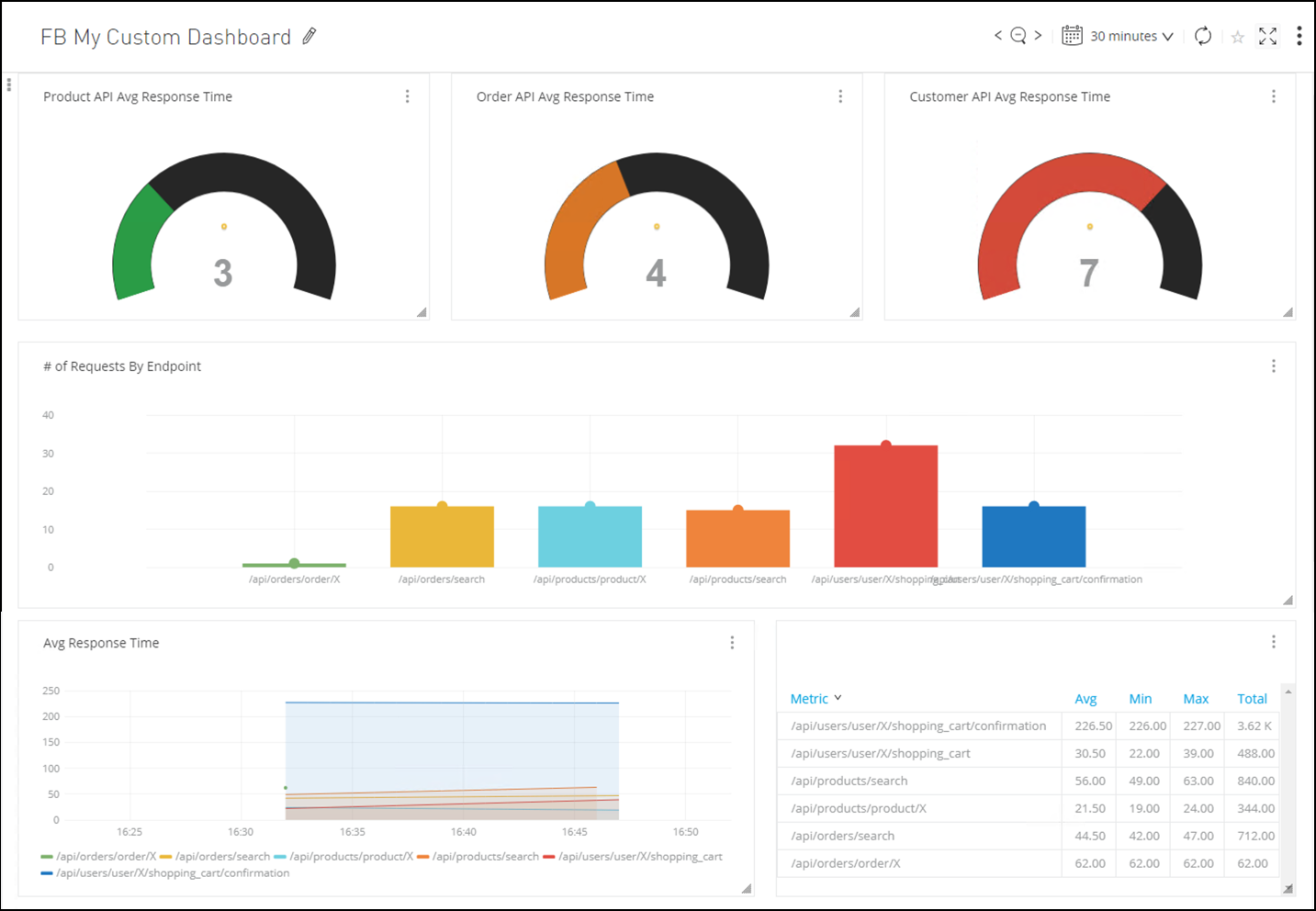Sort table by Avg column header
Viewport: 1316px width, 911px height.
click(x=1085, y=699)
